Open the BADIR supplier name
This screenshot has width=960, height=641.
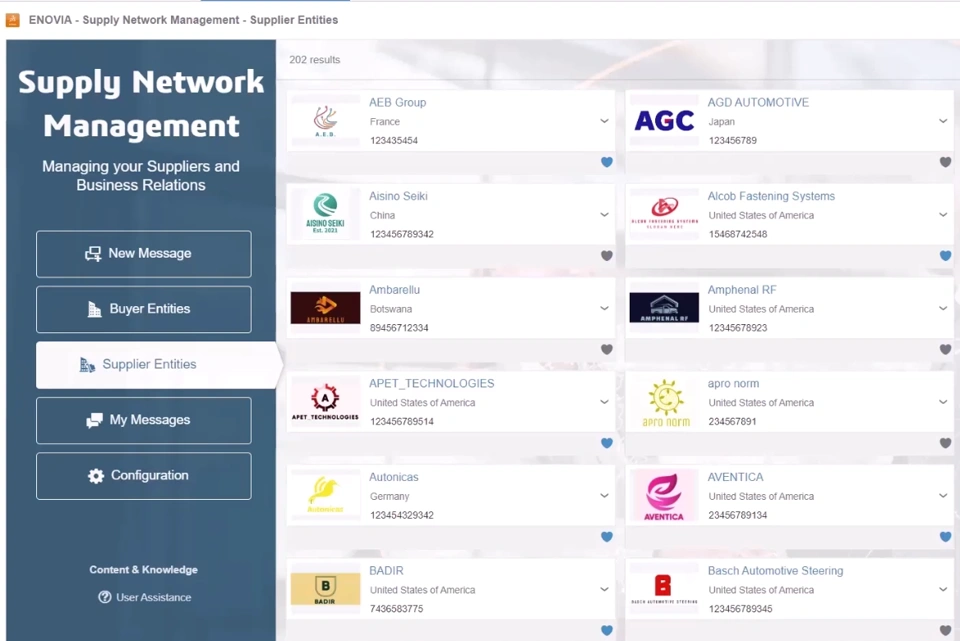pyautogui.click(x=386, y=571)
